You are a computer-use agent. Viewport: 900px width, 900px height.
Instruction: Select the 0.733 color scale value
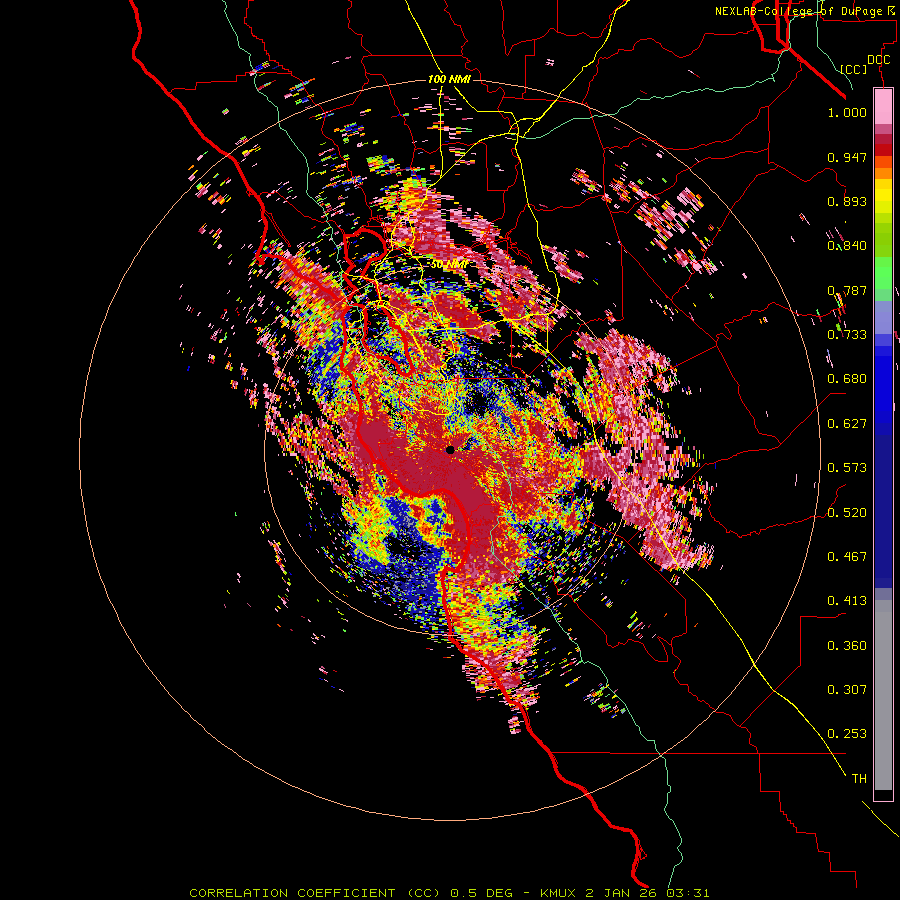847,335
